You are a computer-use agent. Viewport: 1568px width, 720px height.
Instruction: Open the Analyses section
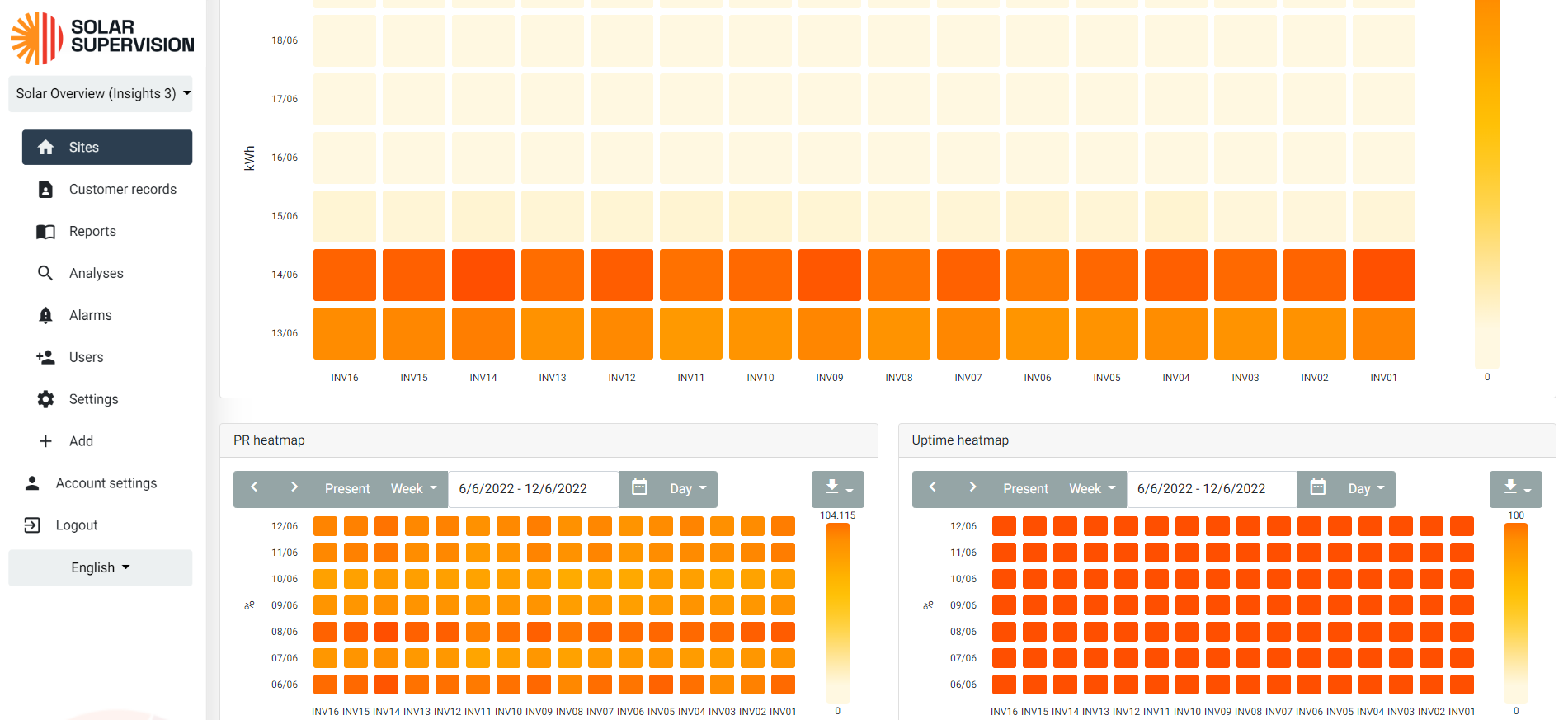96,273
